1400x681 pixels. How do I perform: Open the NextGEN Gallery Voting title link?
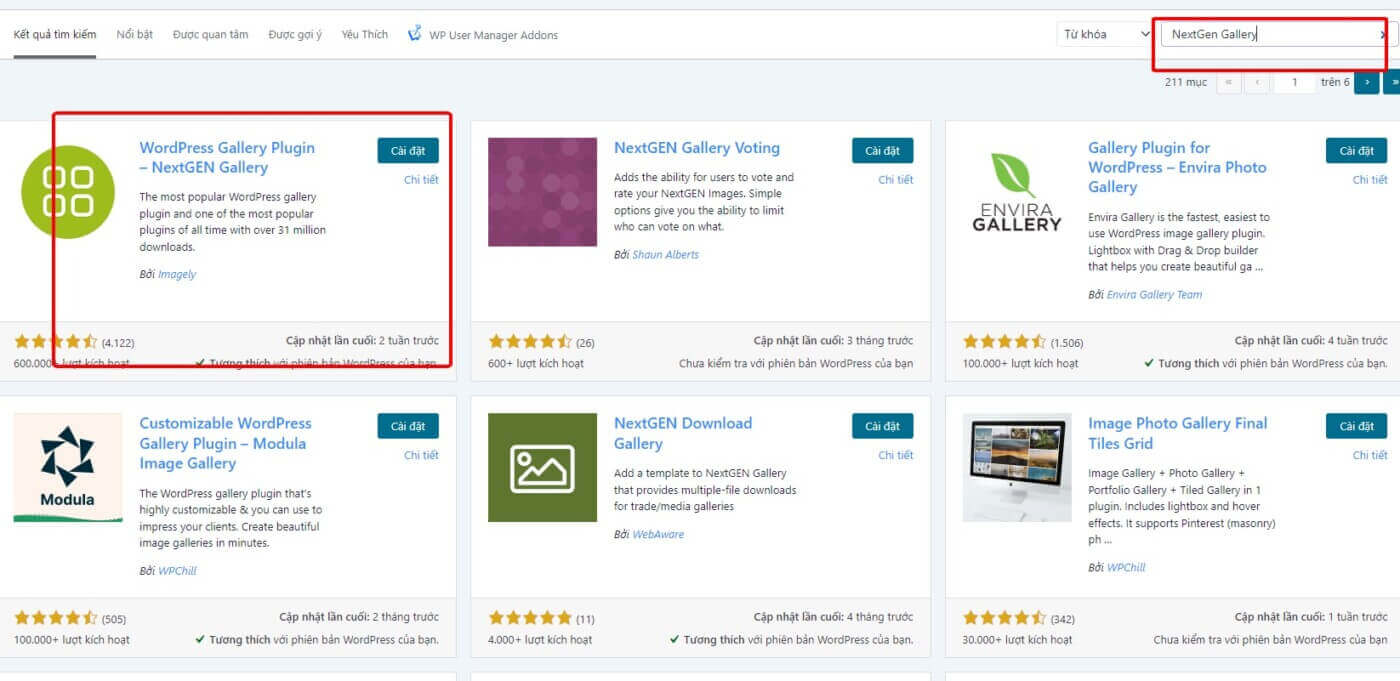click(697, 148)
